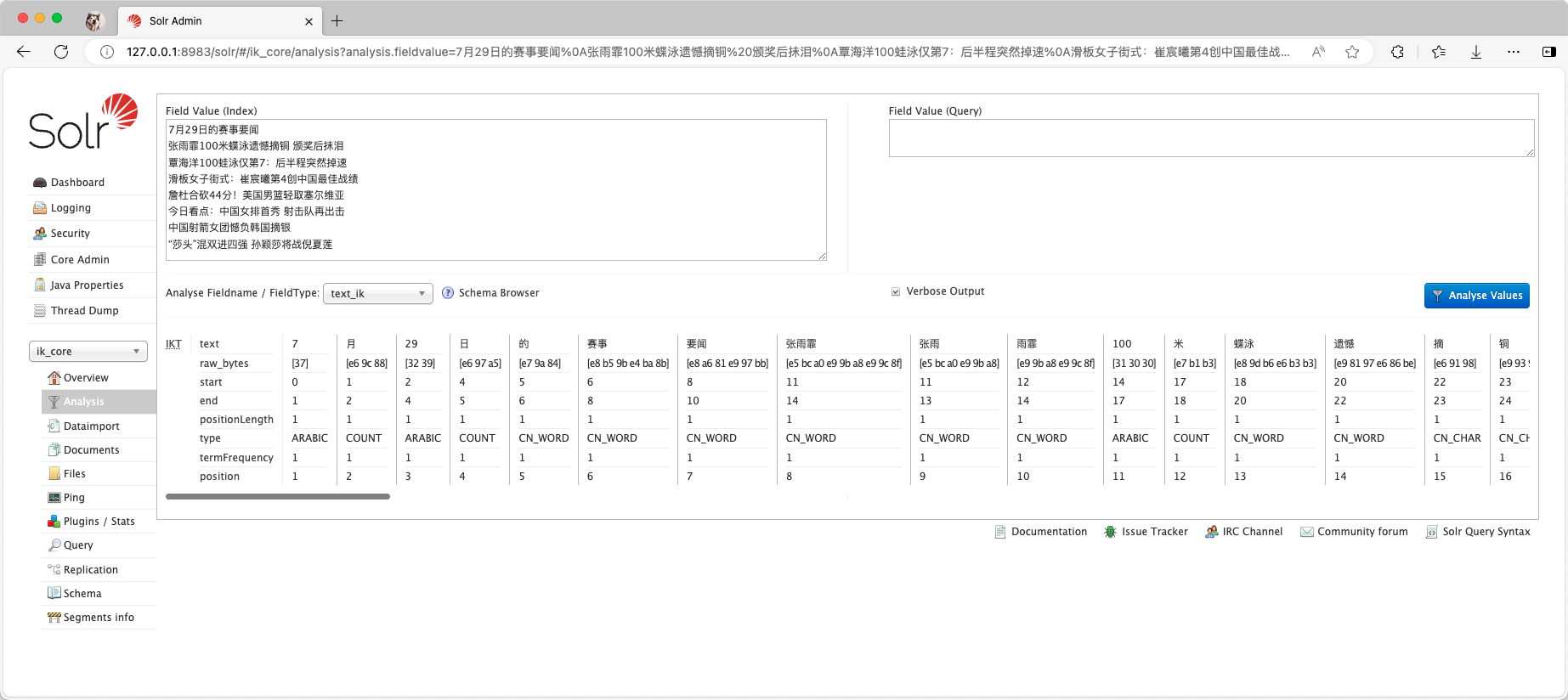This screenshot has width=1568, height=700.
Task: Go to Thread Dump page
Action: (x=85, y=311)
